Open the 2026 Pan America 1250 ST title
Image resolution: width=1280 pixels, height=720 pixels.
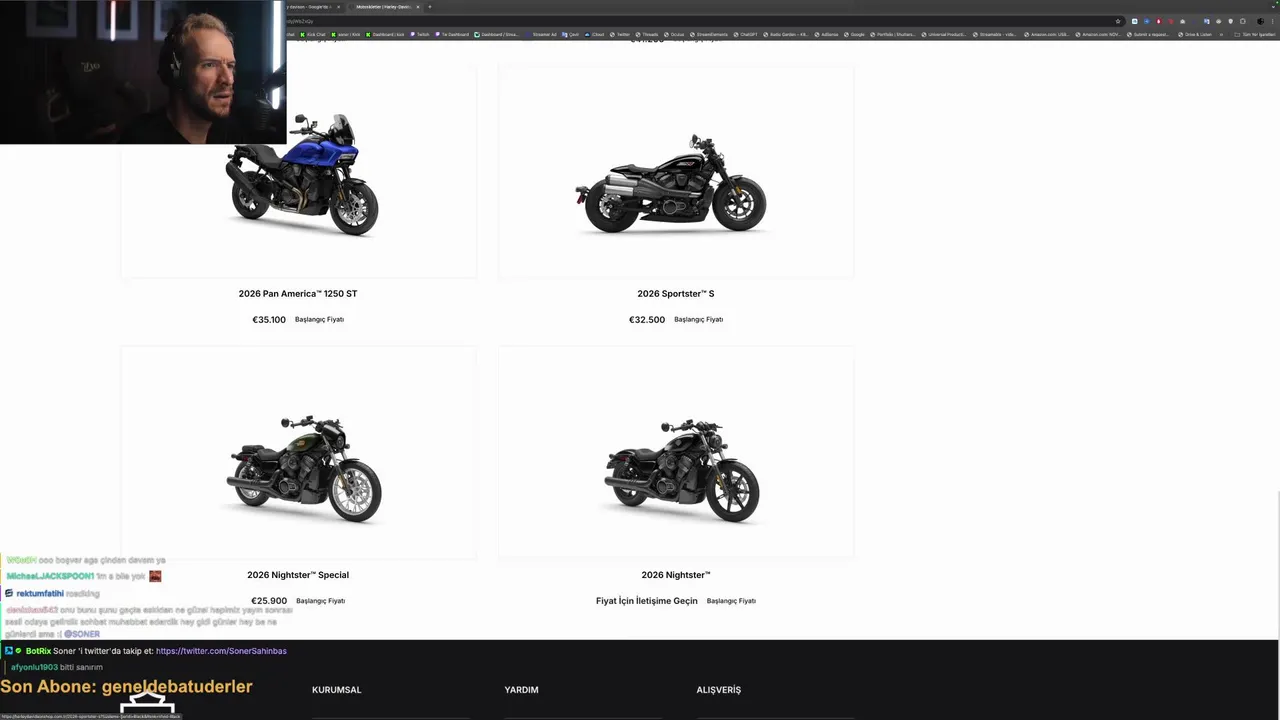point(298,294)
